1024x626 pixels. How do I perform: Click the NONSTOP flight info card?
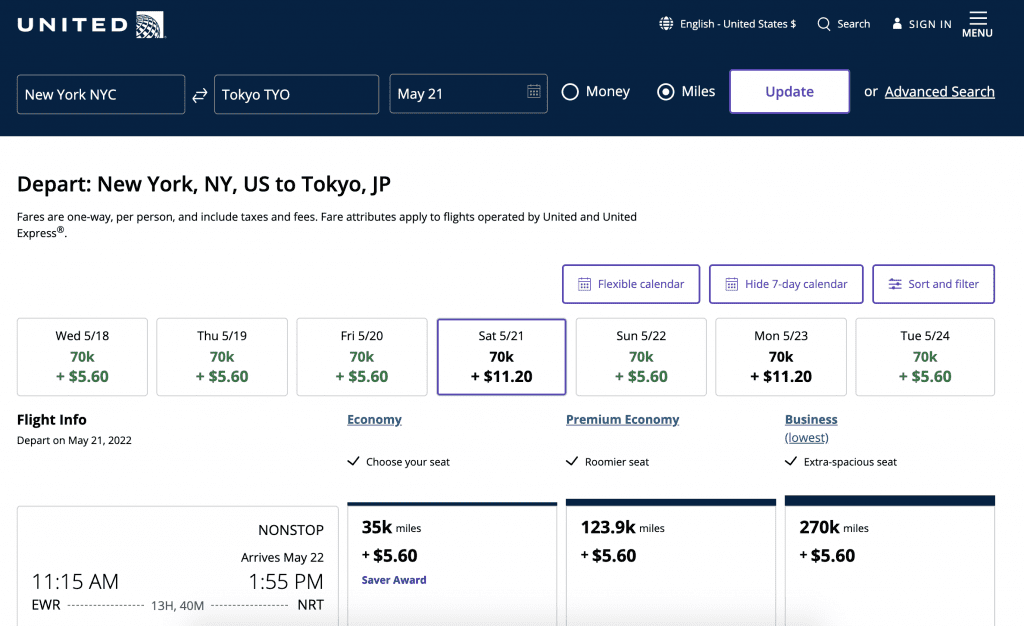pyautogui.click(x=178, y=566)
